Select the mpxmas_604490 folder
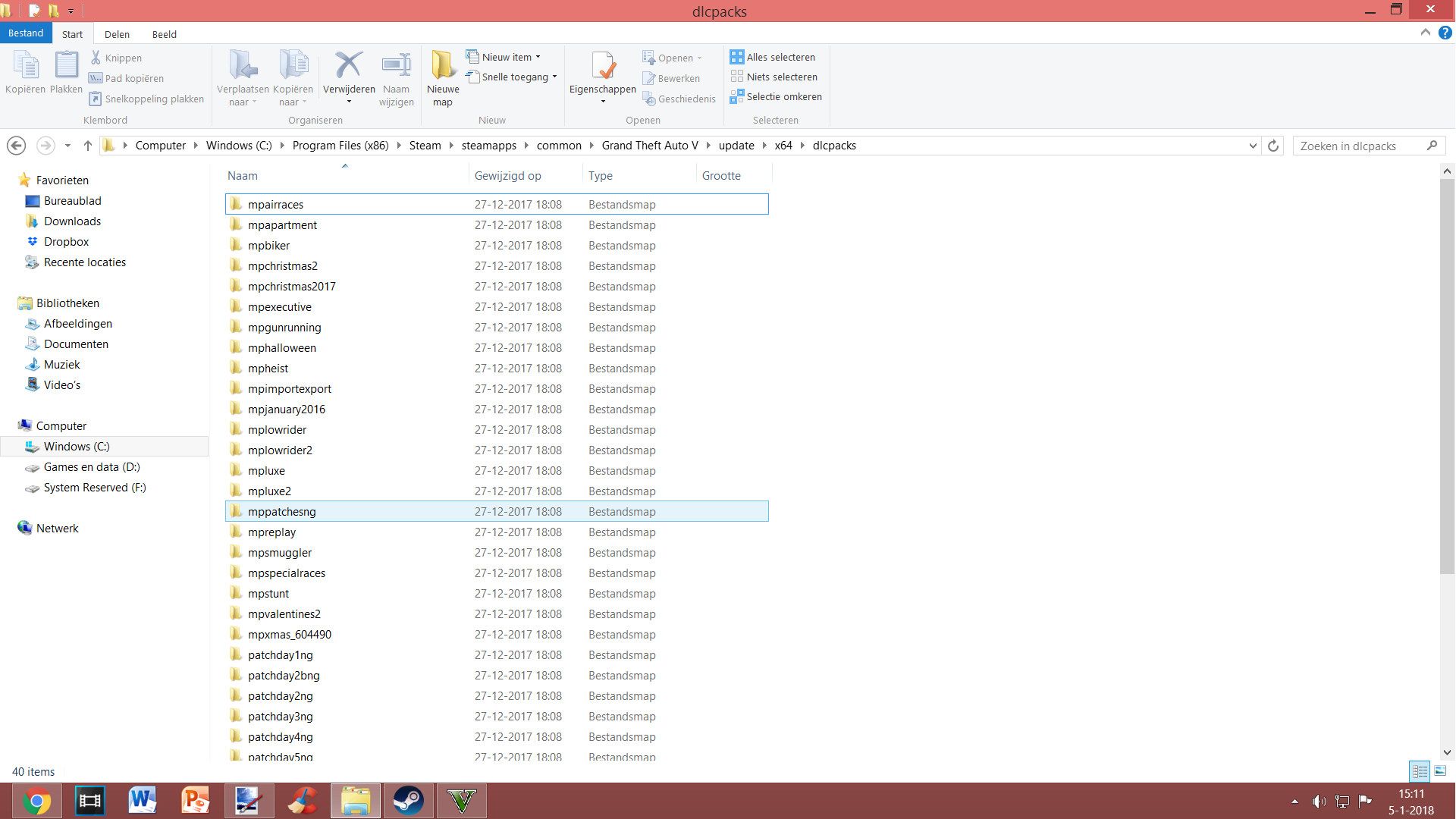1456x819 pixels. click(497, 634)
